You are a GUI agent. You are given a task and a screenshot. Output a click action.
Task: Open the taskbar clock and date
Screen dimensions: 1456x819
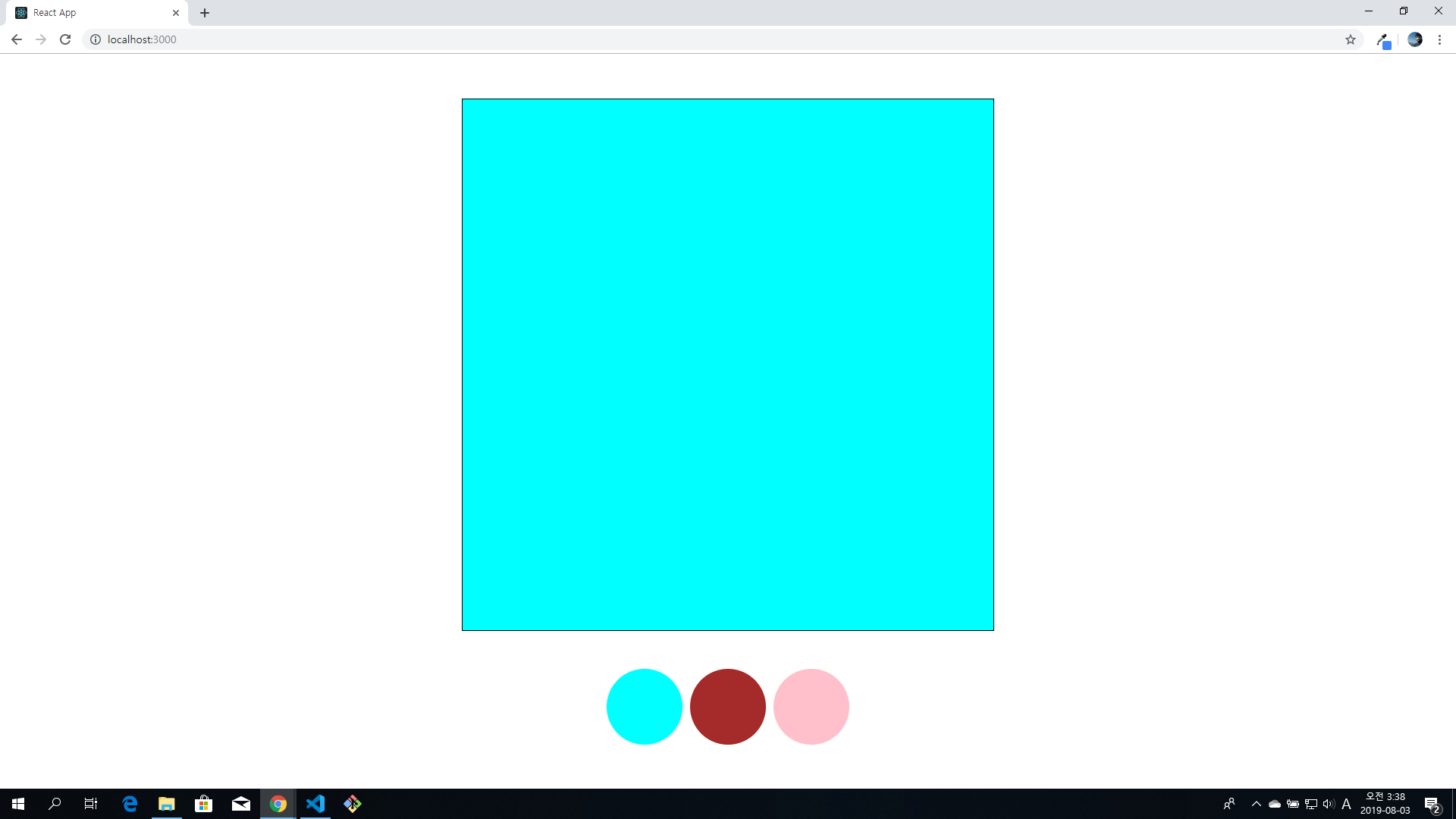point(1385,804)
